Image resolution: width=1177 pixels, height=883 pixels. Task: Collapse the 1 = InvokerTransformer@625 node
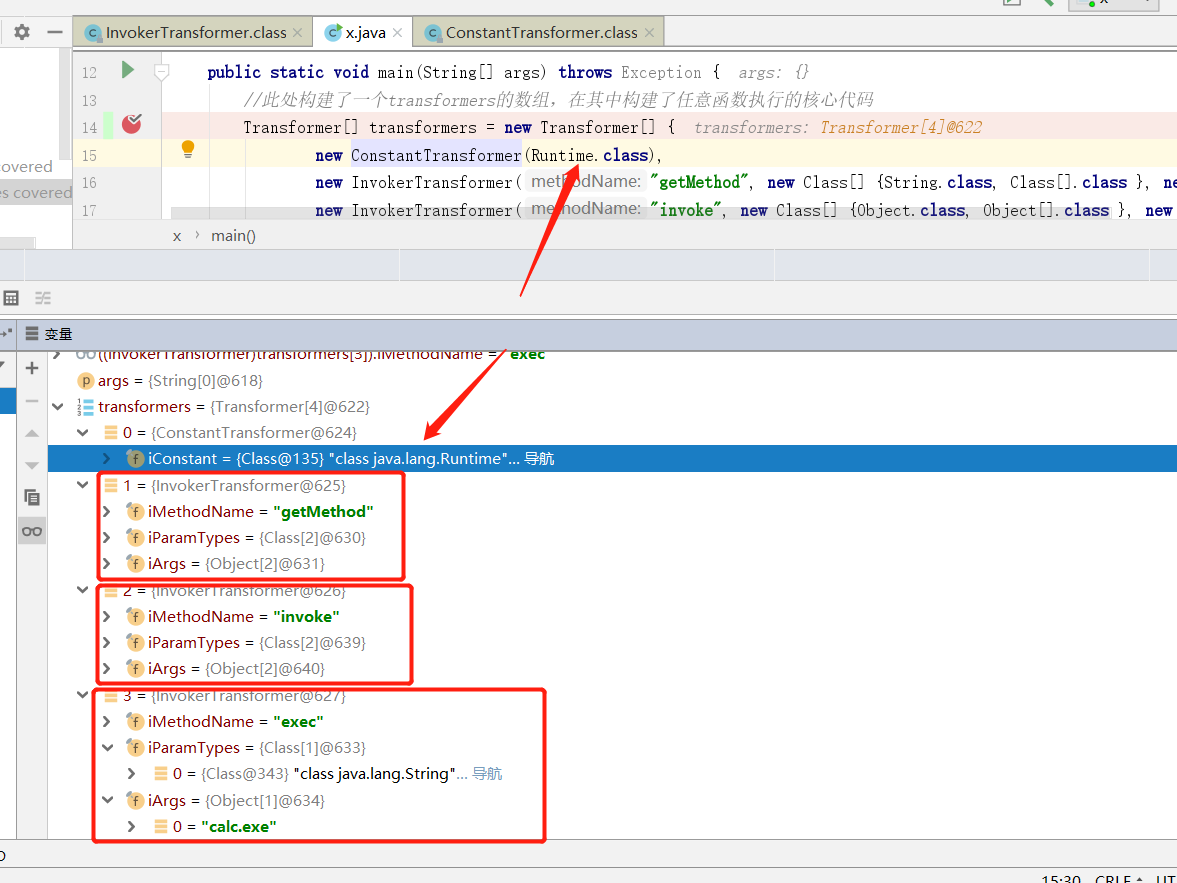tap(83, 485)
